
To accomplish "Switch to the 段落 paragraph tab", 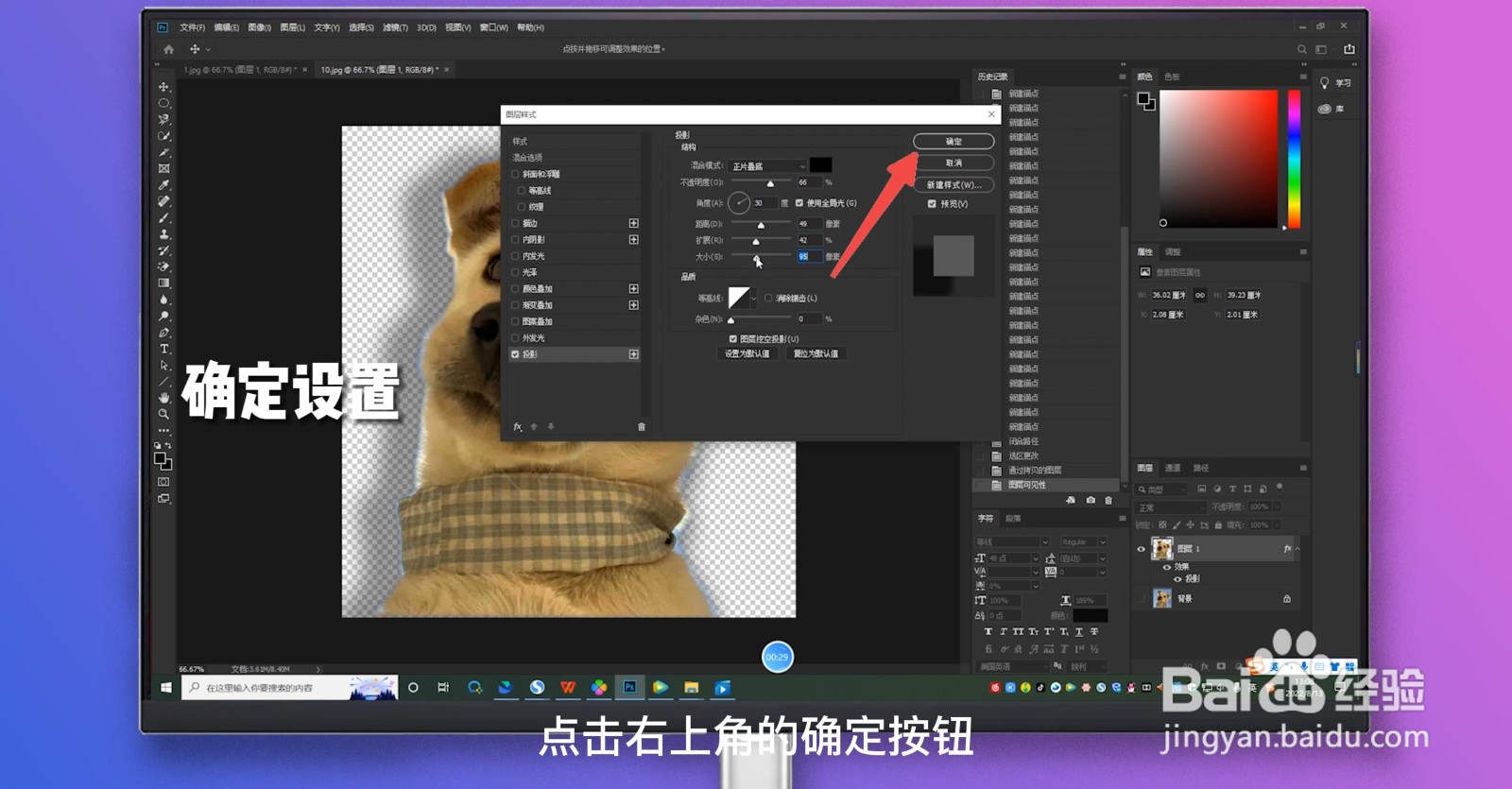I will click(x=1013, y=519).
